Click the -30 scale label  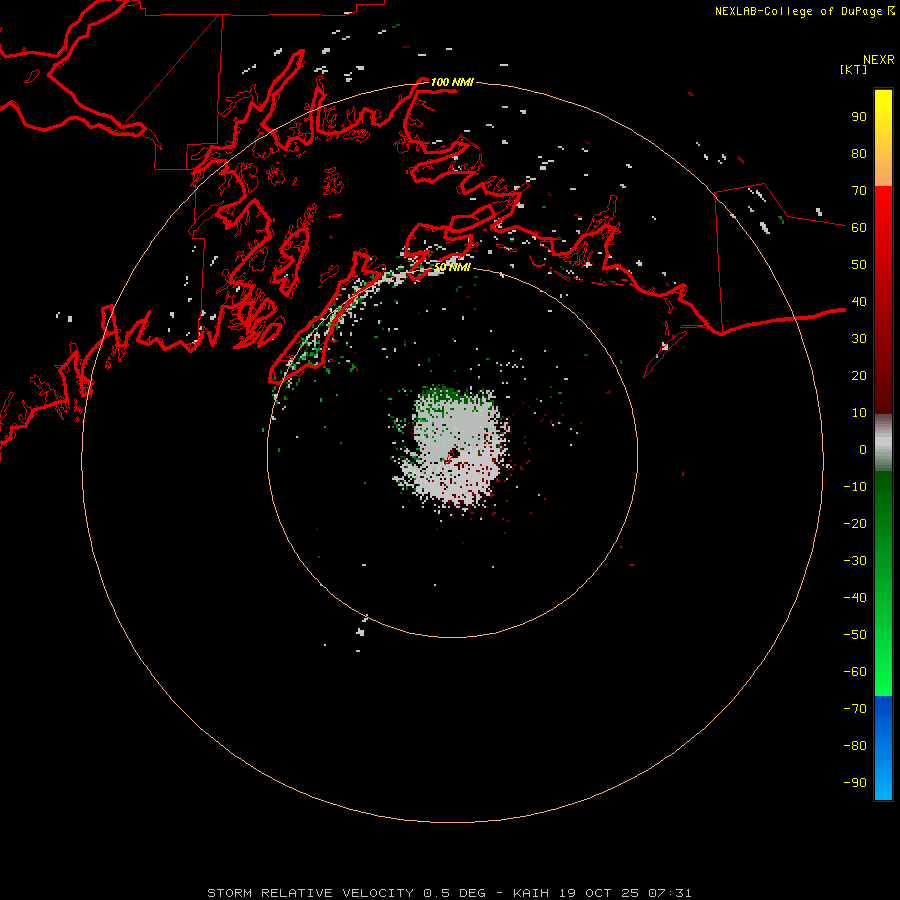(855, 561)
